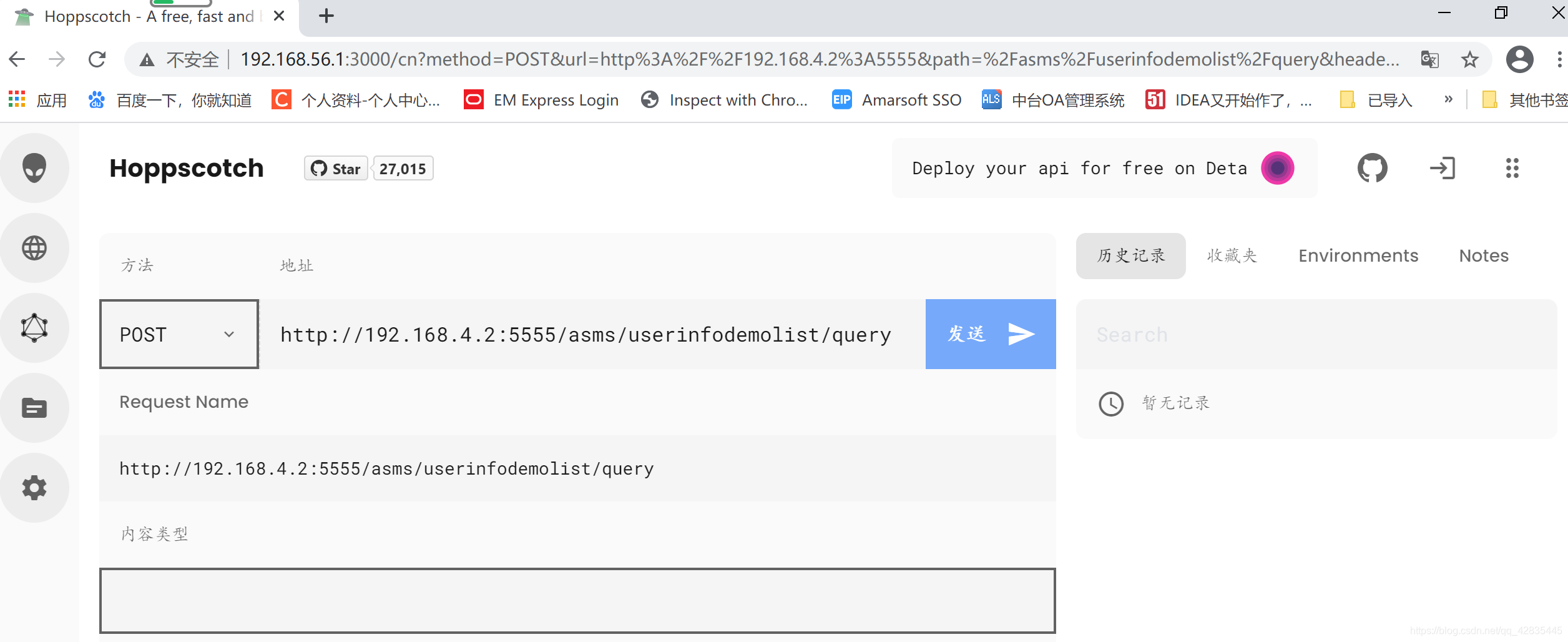Open the 已导入 bookmark folder
The image size is (1568, 642).
pyautogui.click(x=1376, y=100)
